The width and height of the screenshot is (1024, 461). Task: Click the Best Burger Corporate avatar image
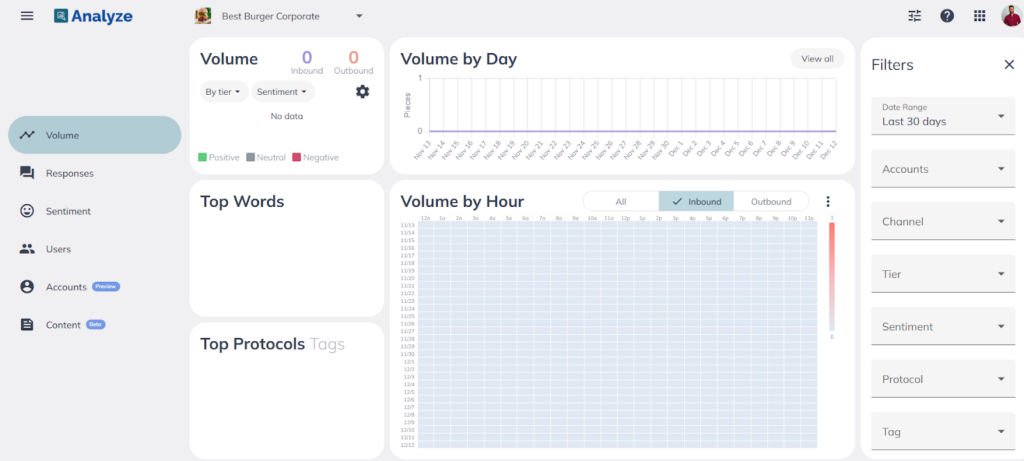pyautogui.click(x=203, y=16)
